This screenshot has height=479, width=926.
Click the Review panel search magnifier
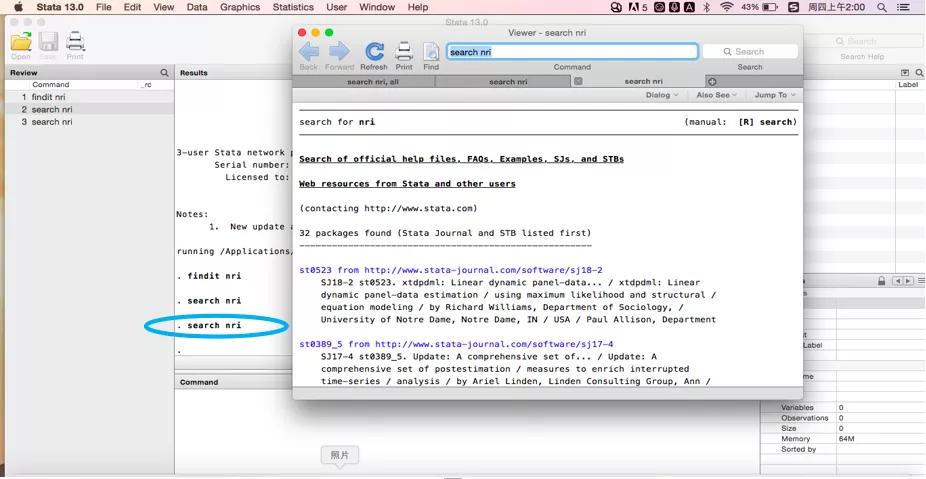tap(164, 73)
